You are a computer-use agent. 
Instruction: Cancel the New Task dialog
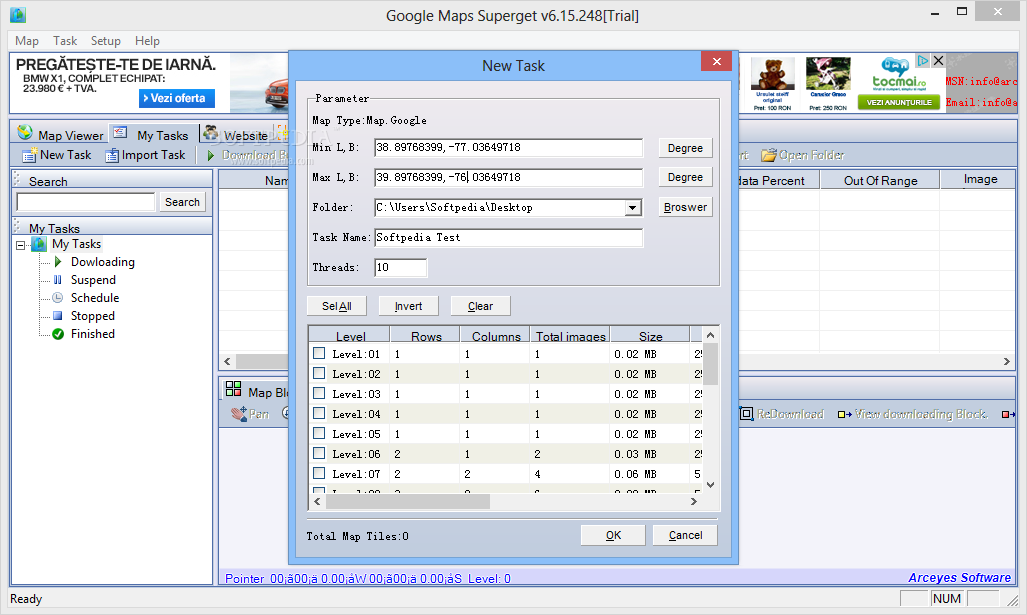click(x=685, y=535)
